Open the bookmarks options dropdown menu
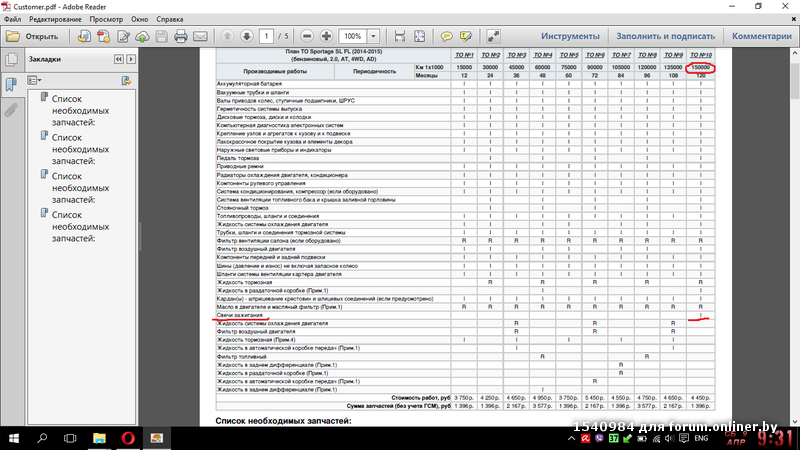 [x=34, y=80]
